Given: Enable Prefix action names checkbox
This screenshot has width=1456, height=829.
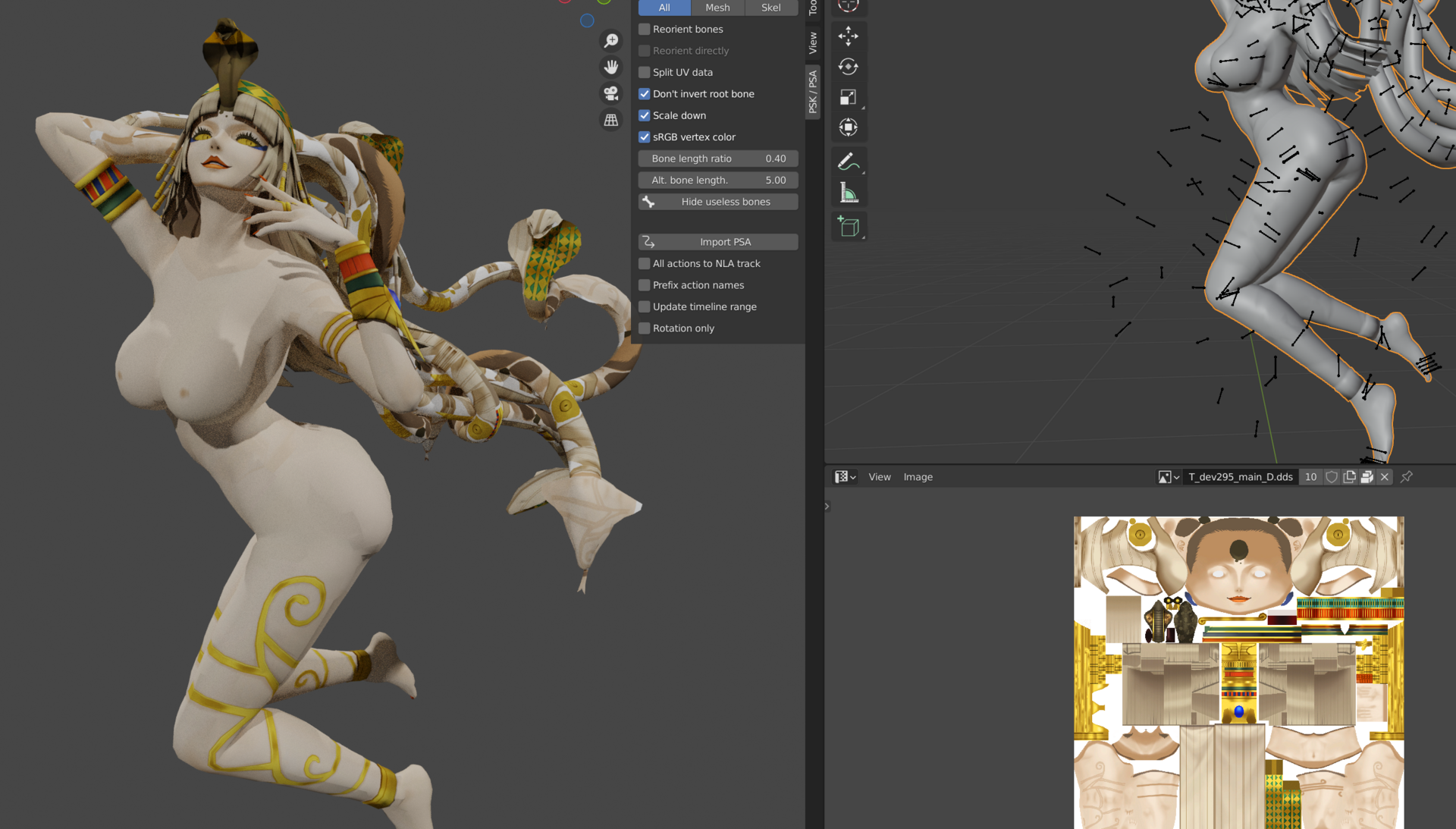Looking at the screenshot, I should [645, 285].
